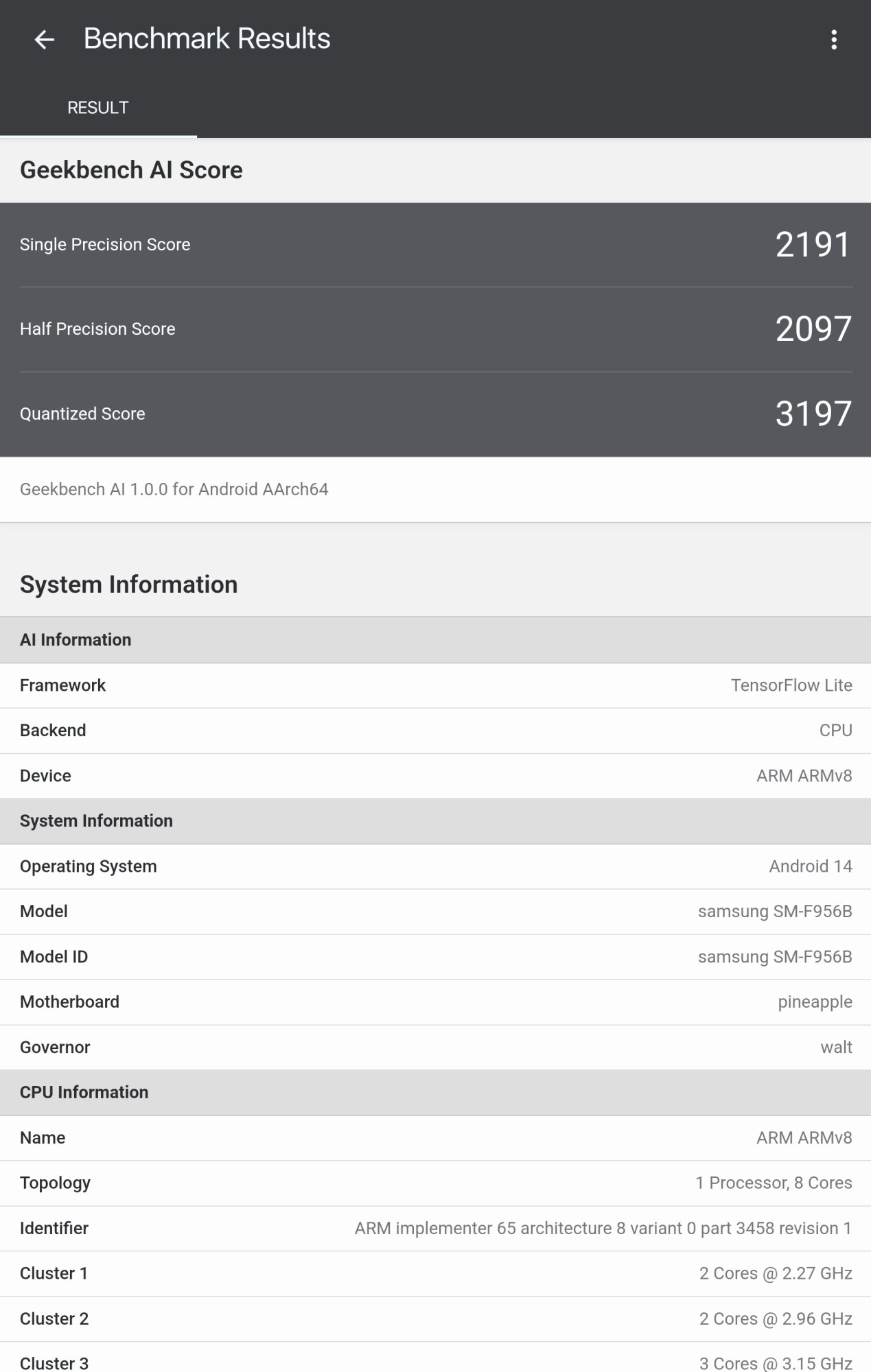The width and height of the screenshot is (871, 1372).
Task: Tap the TensorFlow Lite value
Action: pos(791,685)
